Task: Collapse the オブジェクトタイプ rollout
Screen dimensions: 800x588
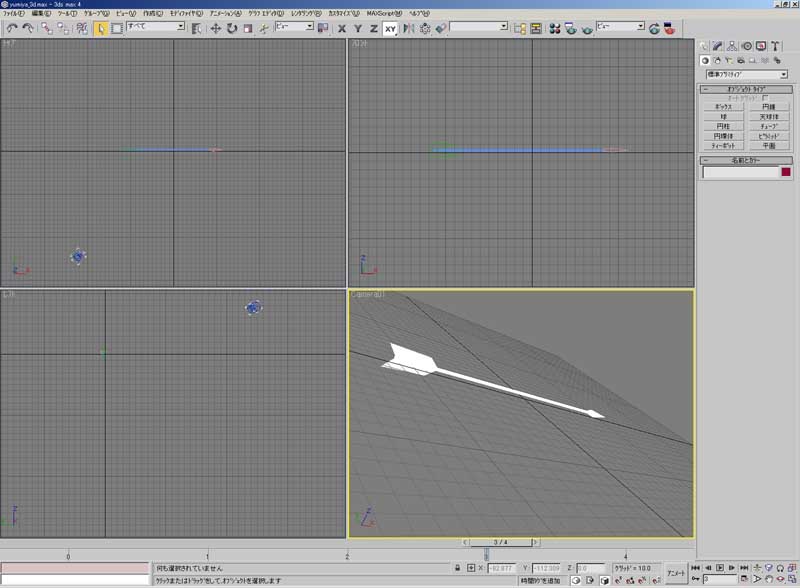Action: coord(746,89)
